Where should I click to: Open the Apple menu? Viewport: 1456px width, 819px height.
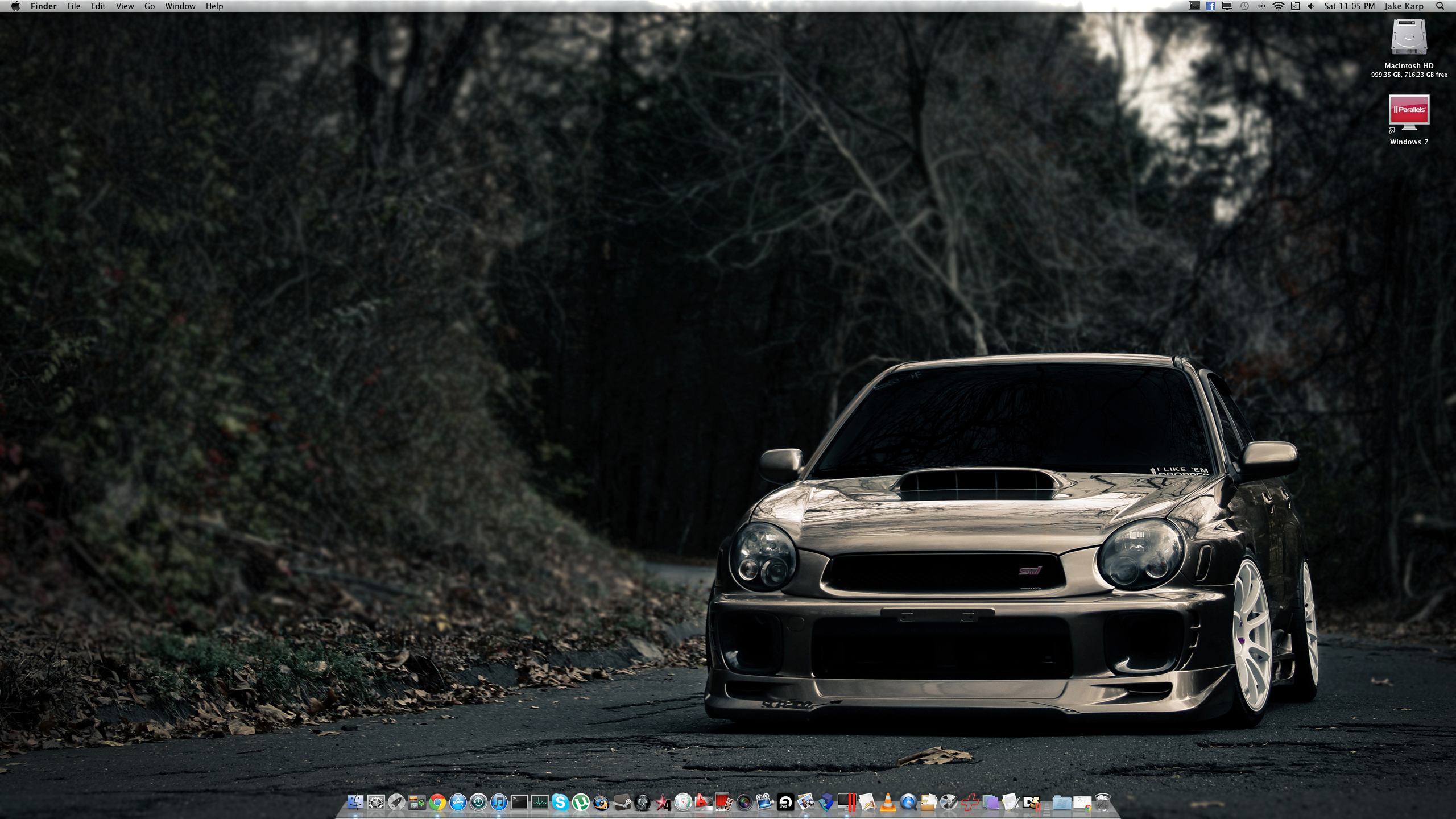[15, 6]
